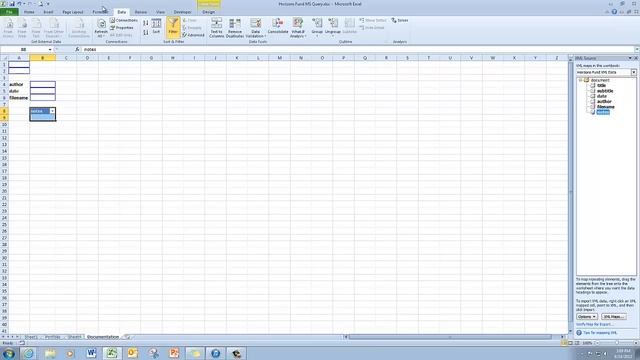Click the Advanced filter option

click(193, 35)
